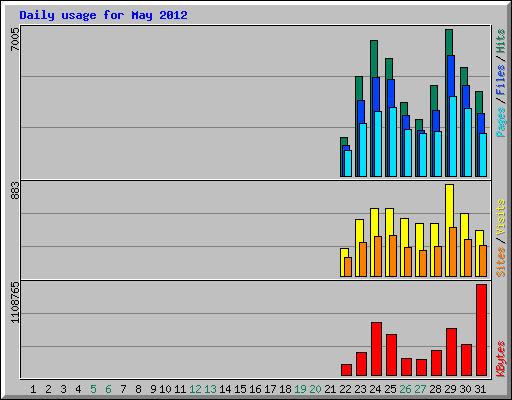Click the 1108765 y-axis value
Screen dimensions: 512x400
[15, 303]
